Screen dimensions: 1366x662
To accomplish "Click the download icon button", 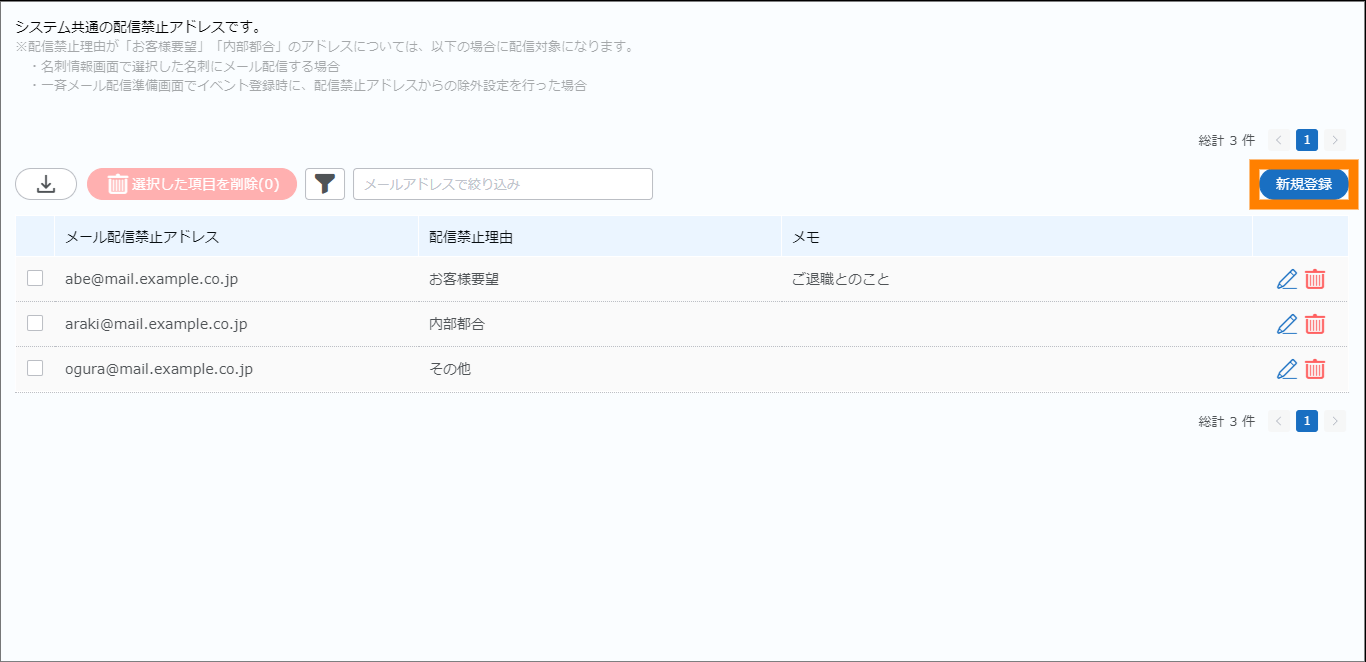I will click(46, 184).
